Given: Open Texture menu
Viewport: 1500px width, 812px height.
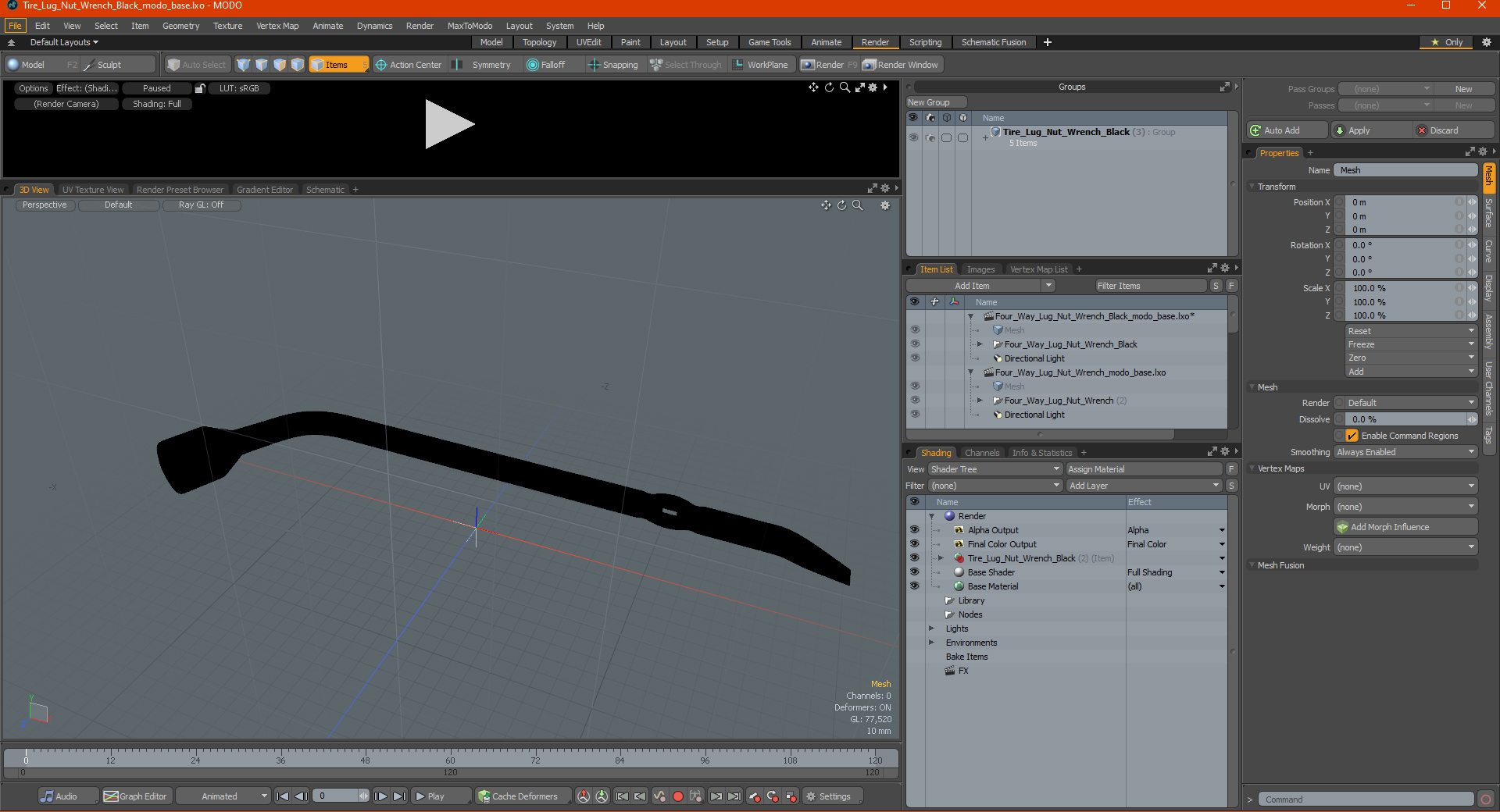Looking at the screenshot, I should (227, 26).
